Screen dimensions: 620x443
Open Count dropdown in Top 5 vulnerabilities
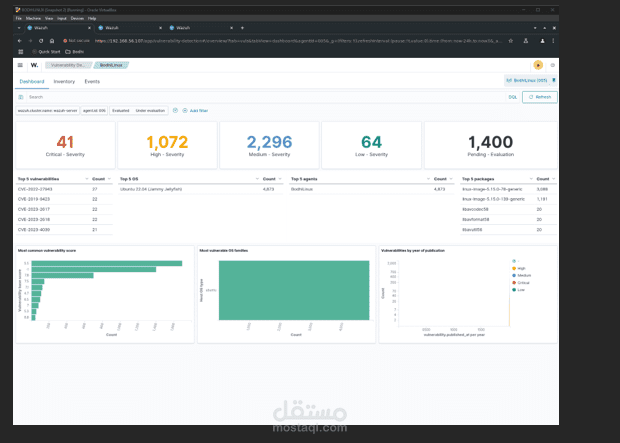[x=109, y=179]
